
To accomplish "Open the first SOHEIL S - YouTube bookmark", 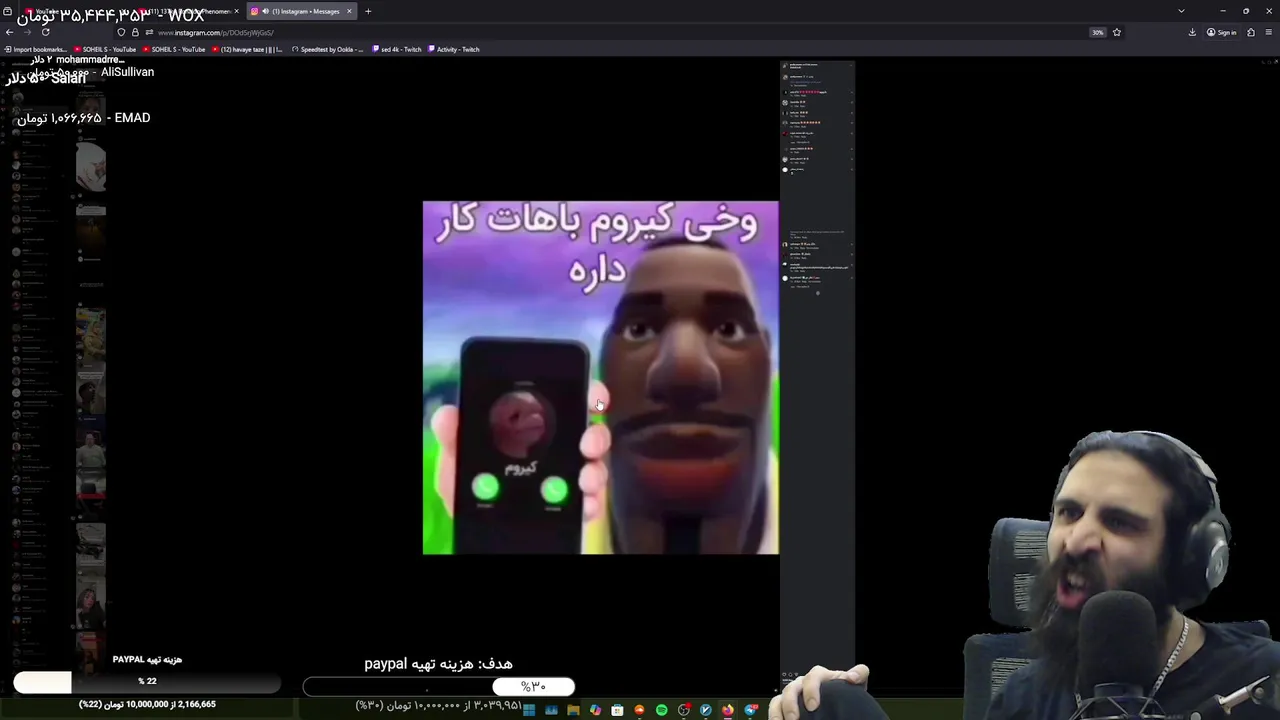I will (105, 49).
